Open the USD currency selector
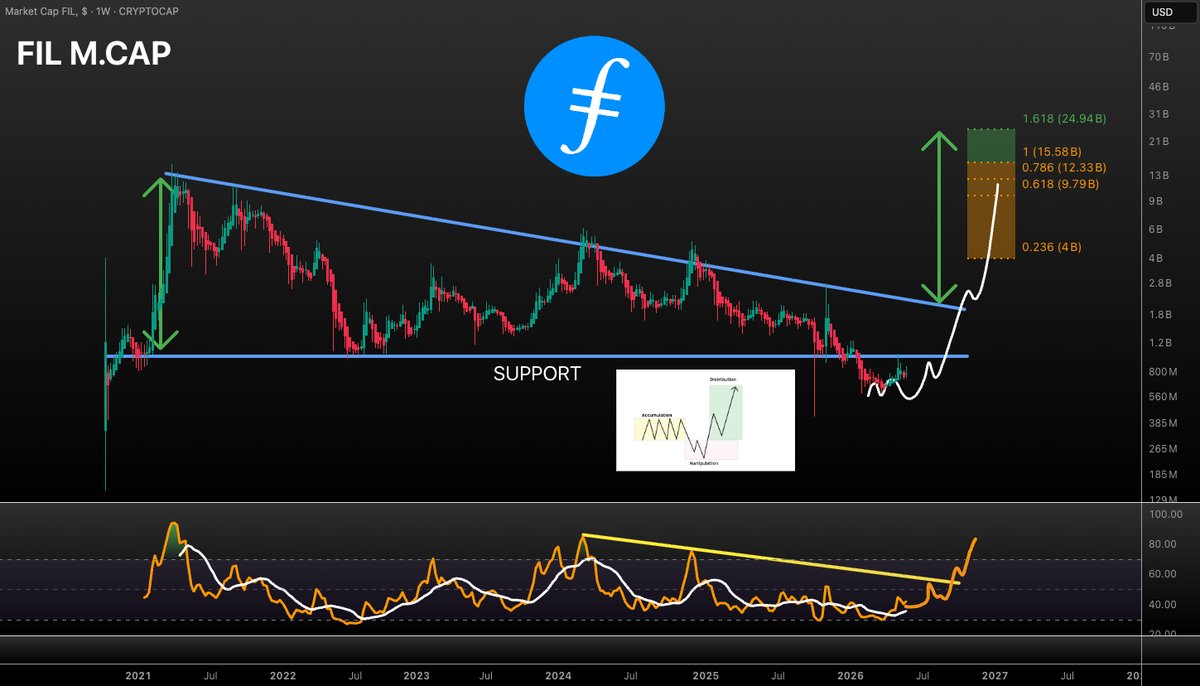This screenshot has height=686, width=1200. click(1168, 12)
